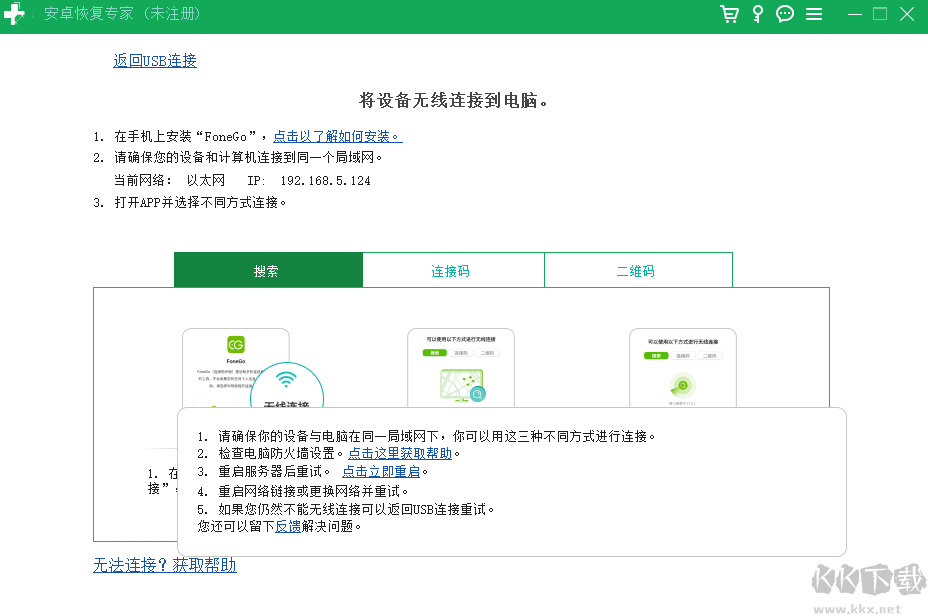
Task: Click the 返回USB连接 link
Action: tap(154, 61)
